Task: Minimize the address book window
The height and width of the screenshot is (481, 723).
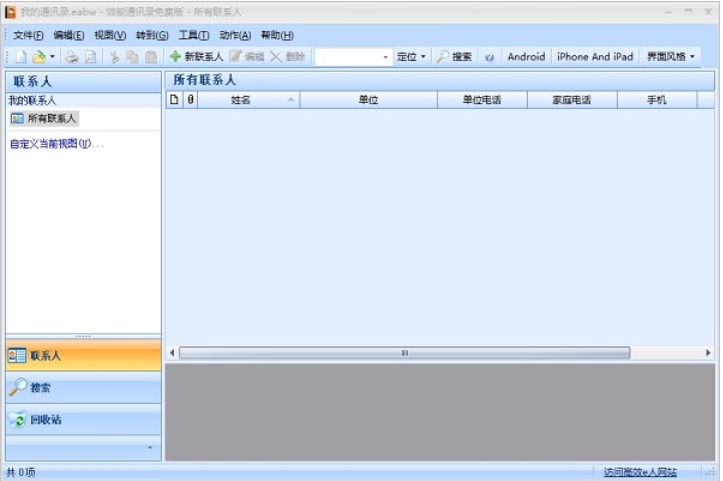Action: pos(668,12)
